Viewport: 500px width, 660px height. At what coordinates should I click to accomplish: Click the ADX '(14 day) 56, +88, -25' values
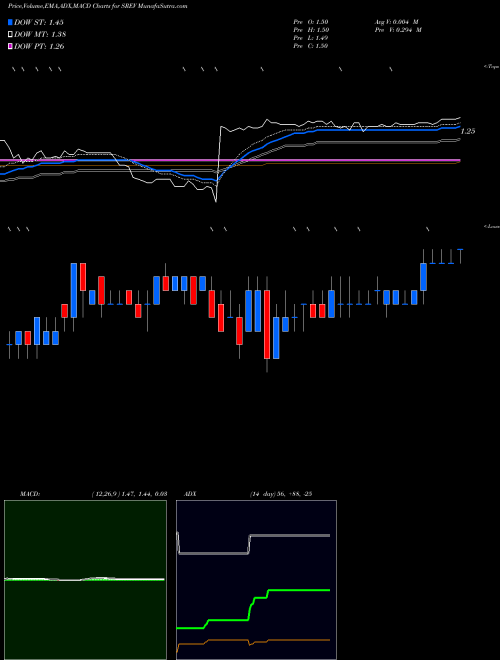pyautogui.click(x=280, y=494)
